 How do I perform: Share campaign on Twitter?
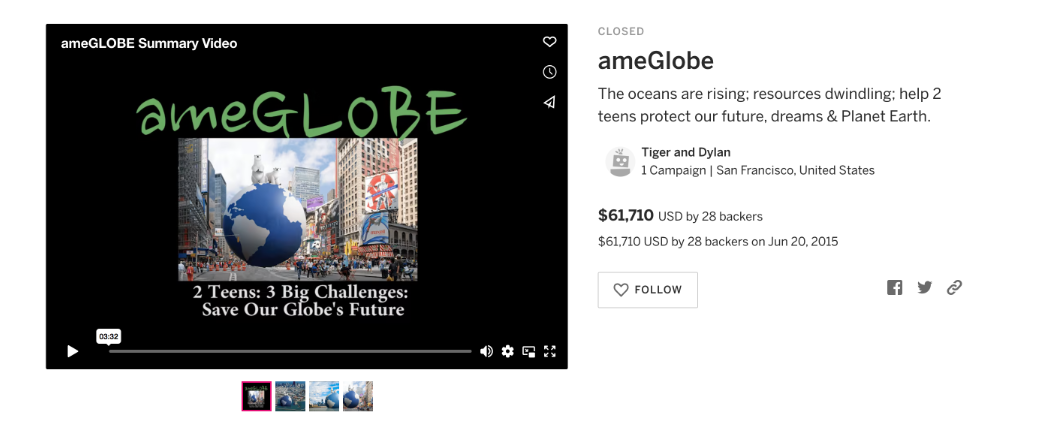[x=924, y=288]
